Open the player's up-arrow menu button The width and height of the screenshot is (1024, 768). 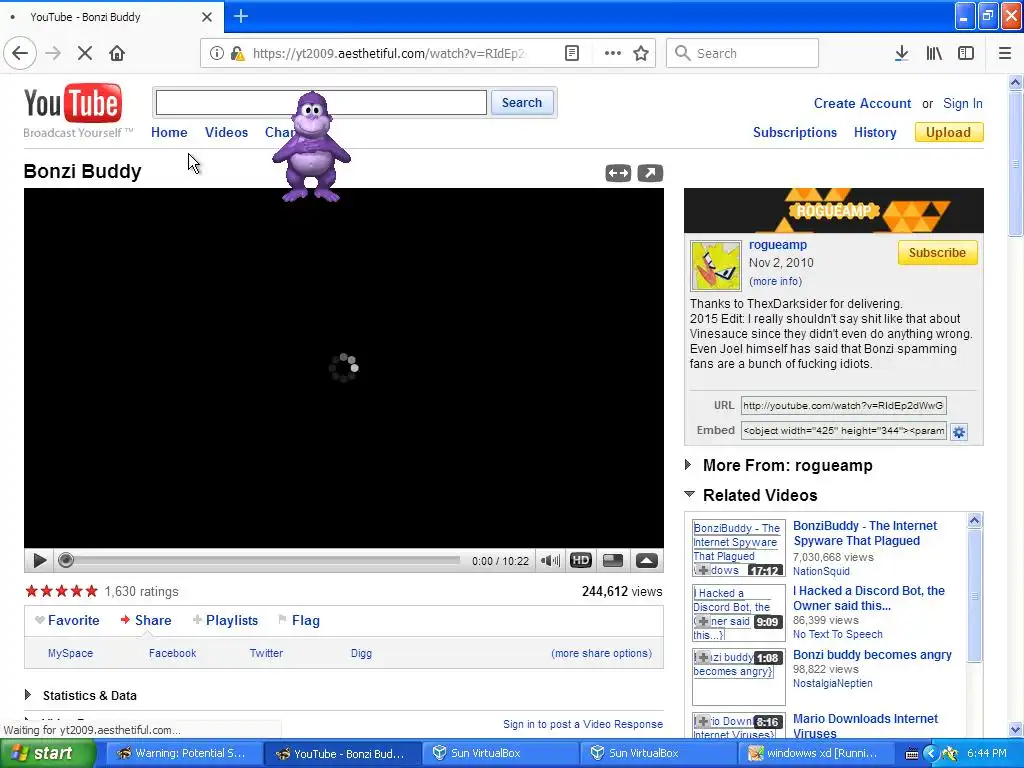647,560
